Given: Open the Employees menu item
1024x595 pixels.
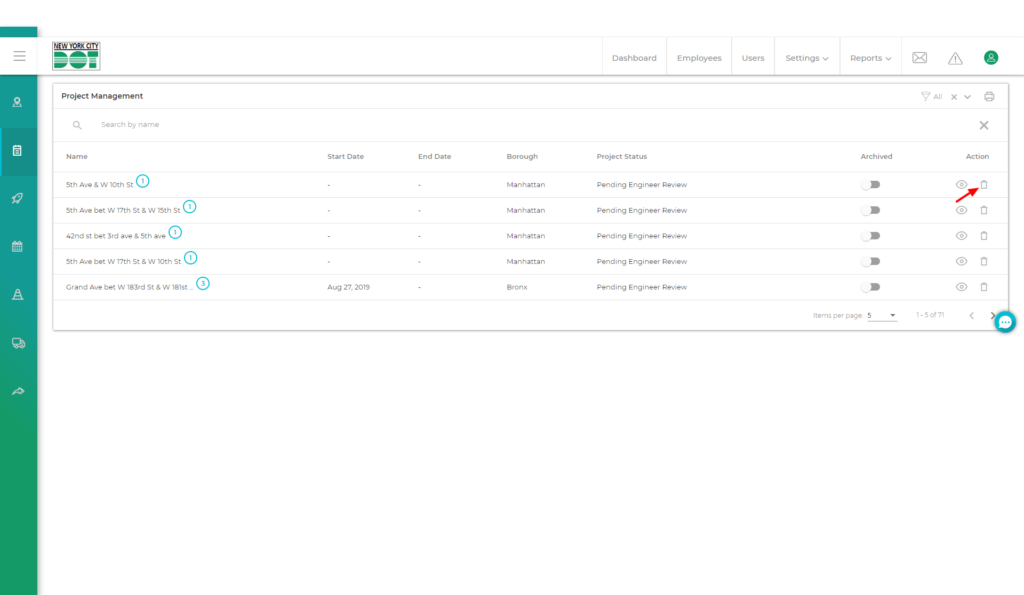Looking at the screenshot, I should pyautogui.click(x=699, y=58).
